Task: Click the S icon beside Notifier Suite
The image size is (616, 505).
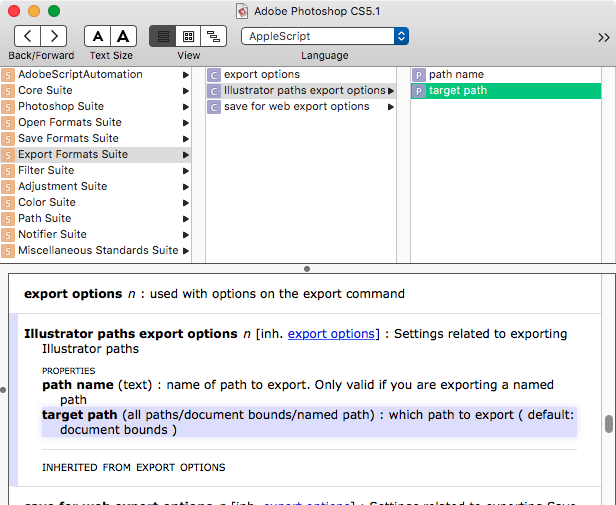Action: point(8,235)
